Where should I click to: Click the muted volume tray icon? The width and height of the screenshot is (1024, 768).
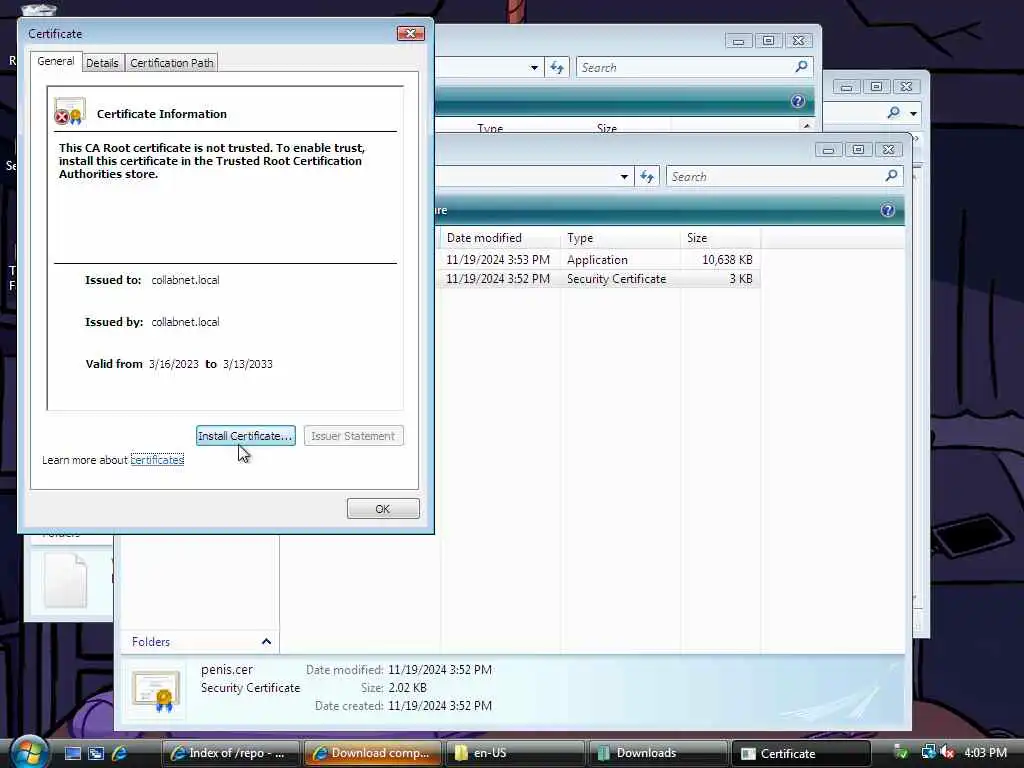tap(947, 753)
